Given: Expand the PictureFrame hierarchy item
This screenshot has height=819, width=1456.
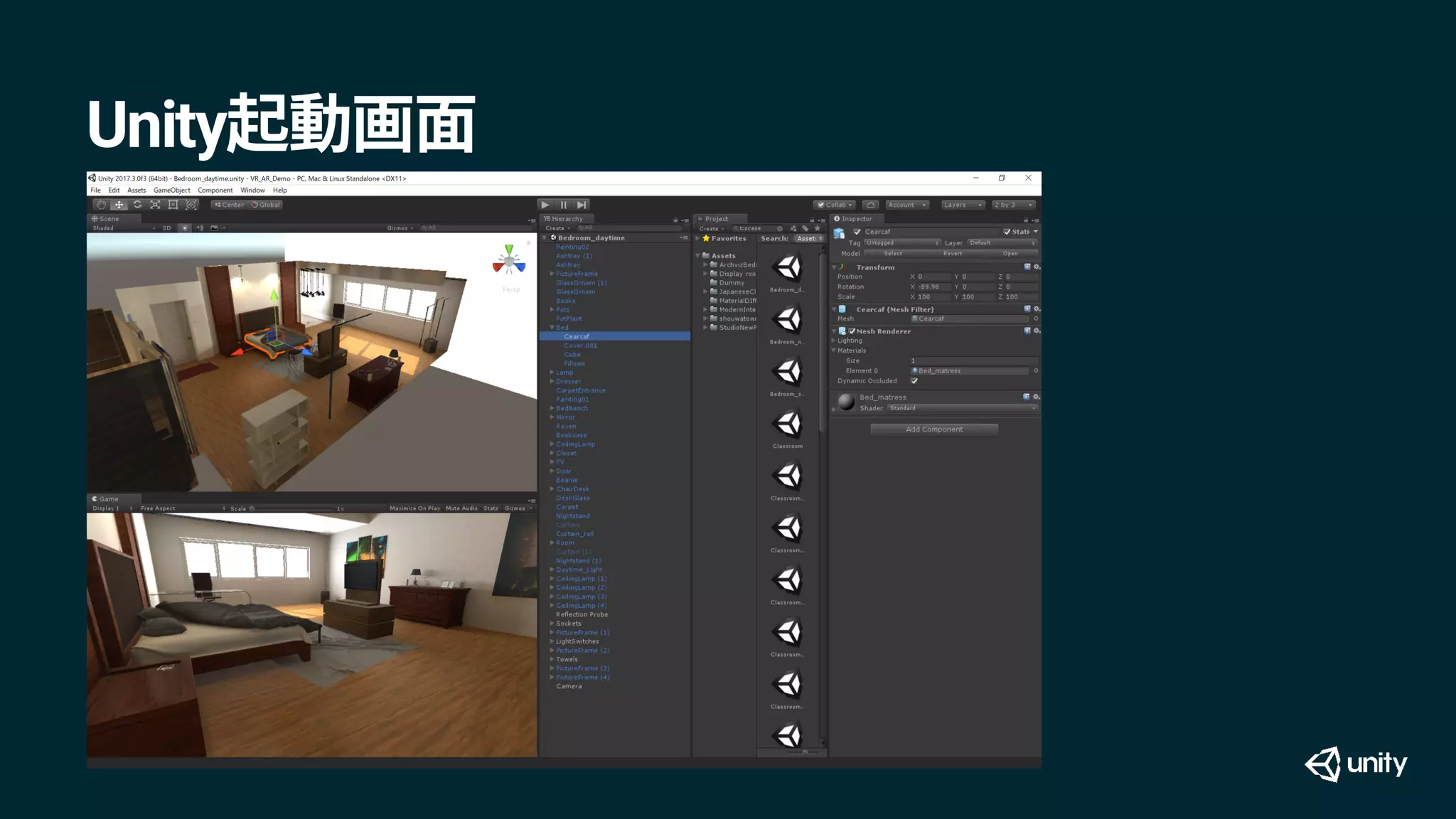Looking at the screenshot, I should [x=552, y=274].
